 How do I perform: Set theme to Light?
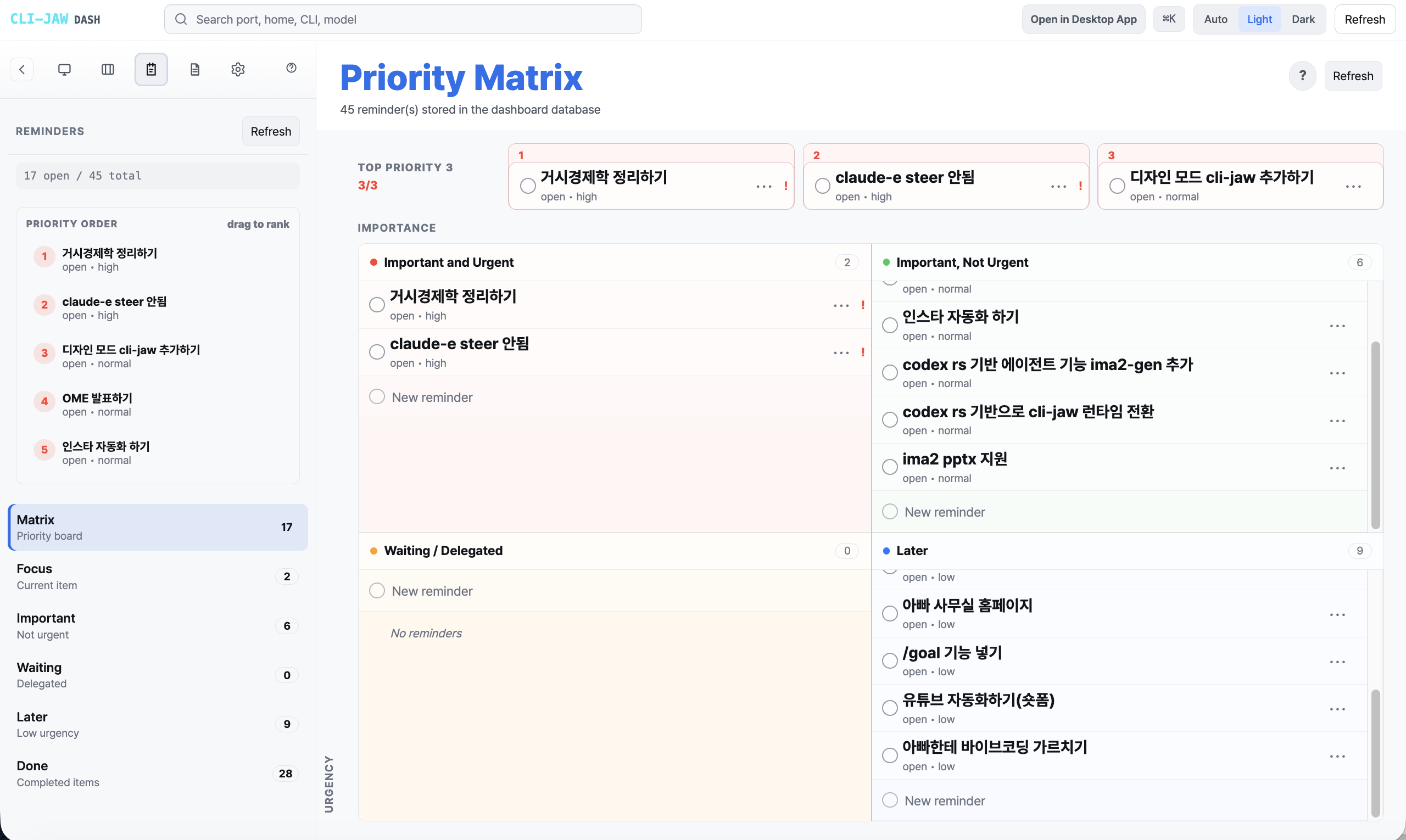(1259, 19)
